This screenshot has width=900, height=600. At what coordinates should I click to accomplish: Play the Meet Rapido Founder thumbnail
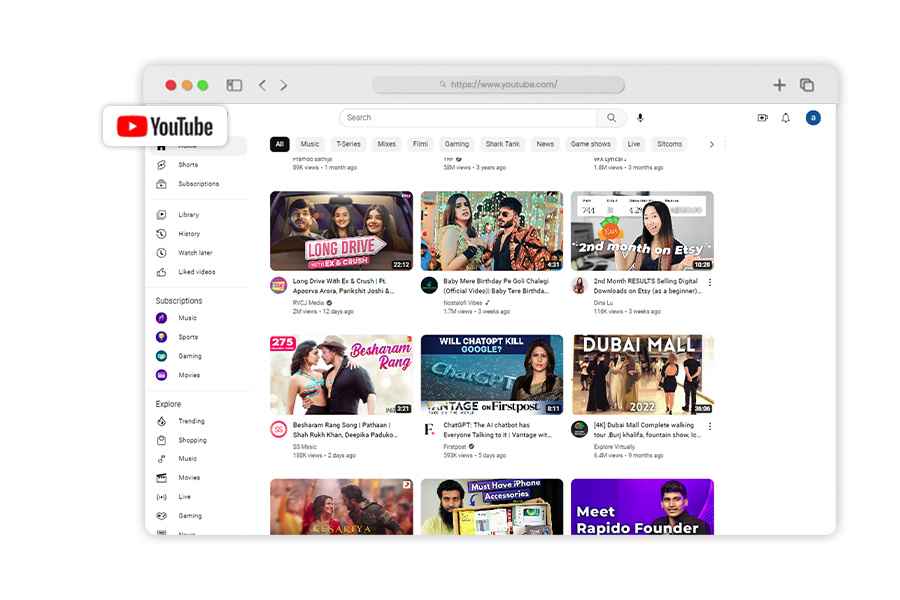642,507
